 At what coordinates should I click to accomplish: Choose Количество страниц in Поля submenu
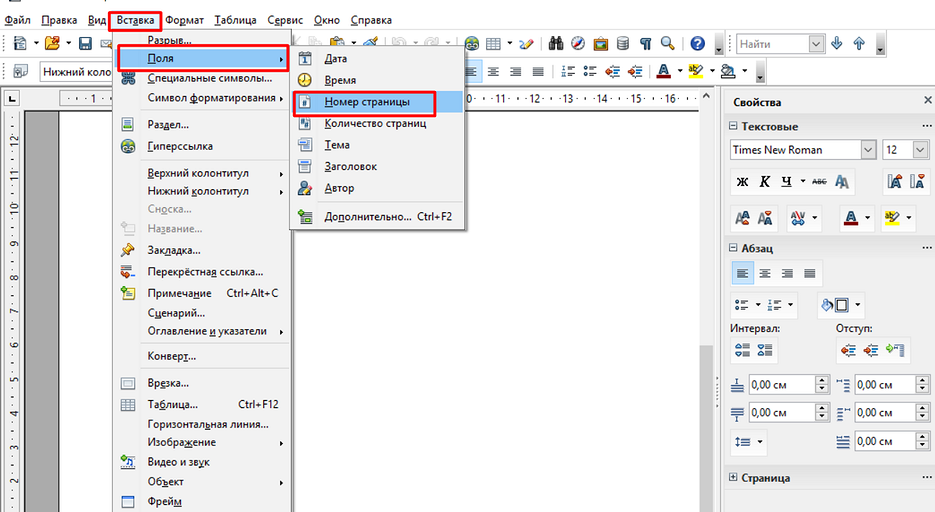(375, 124)
